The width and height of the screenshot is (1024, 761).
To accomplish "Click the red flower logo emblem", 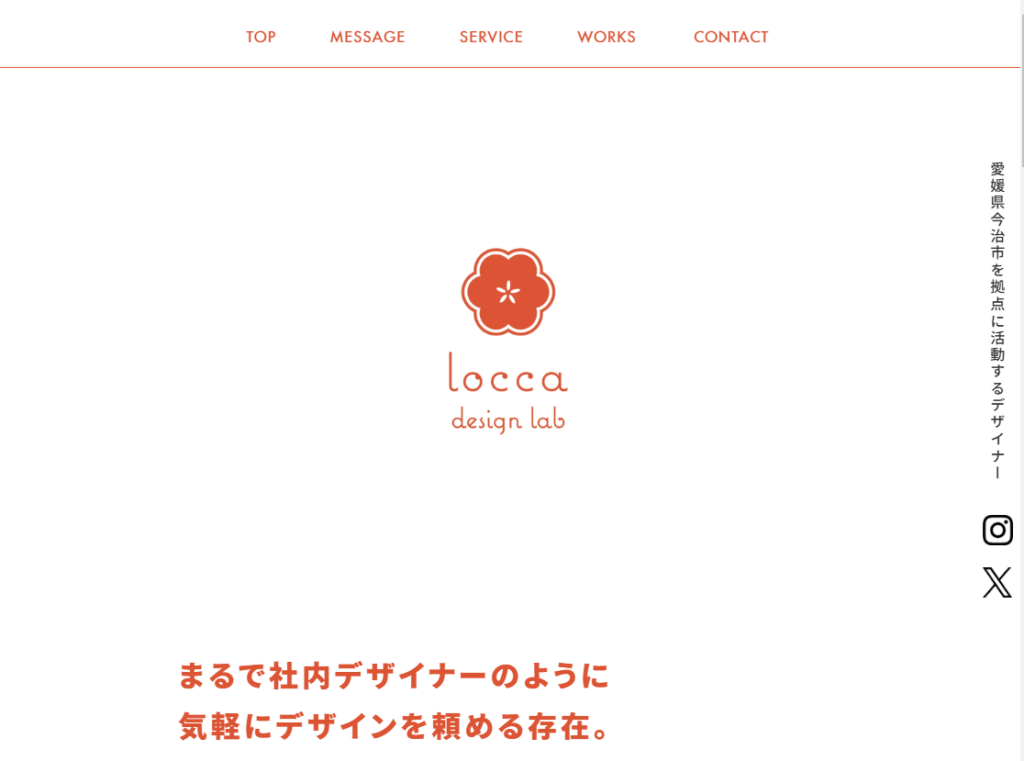I will tap(508, 291).
